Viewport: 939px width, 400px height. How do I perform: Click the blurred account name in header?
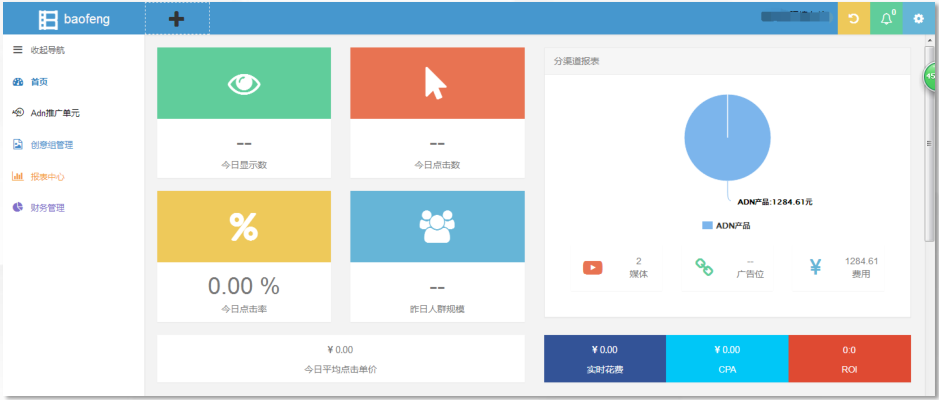point(798,17)
